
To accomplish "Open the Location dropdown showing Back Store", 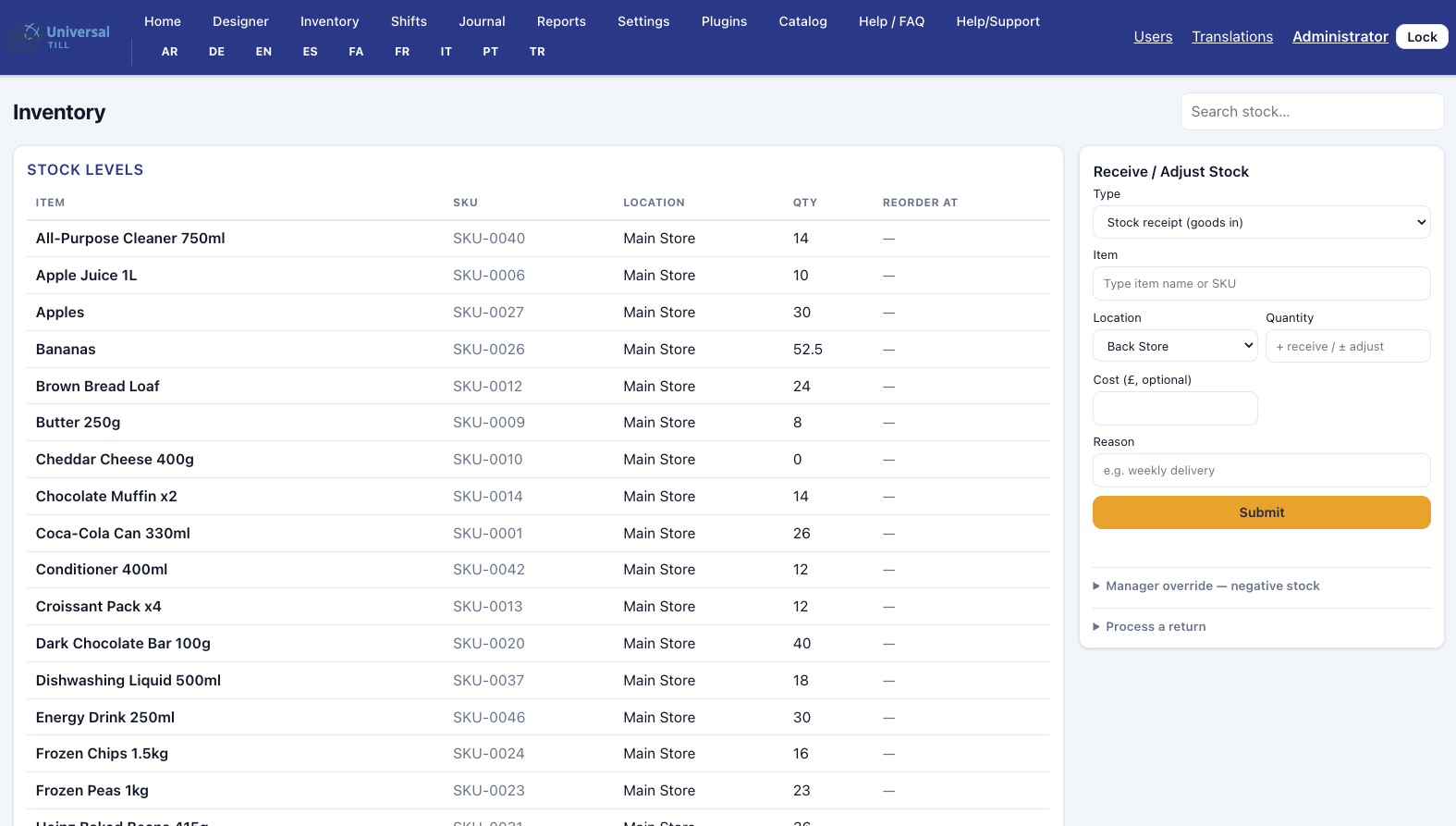I will pyautogui.click(x=1174, y=346).
